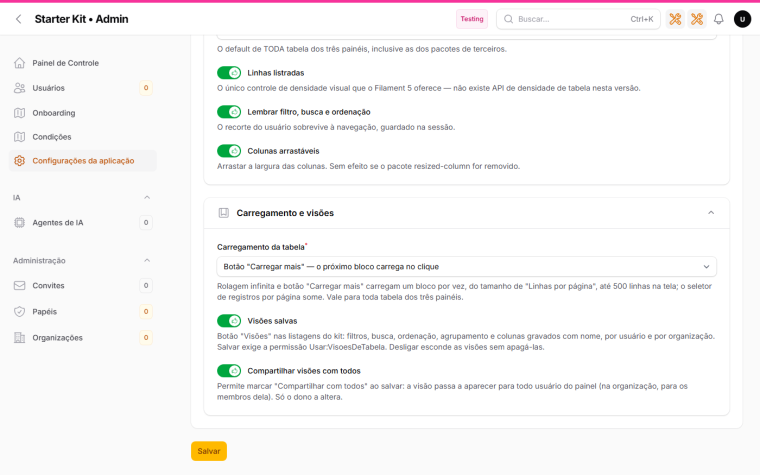Click Configurações da aplicação sidebar link
760x475 pixels.
82,161
